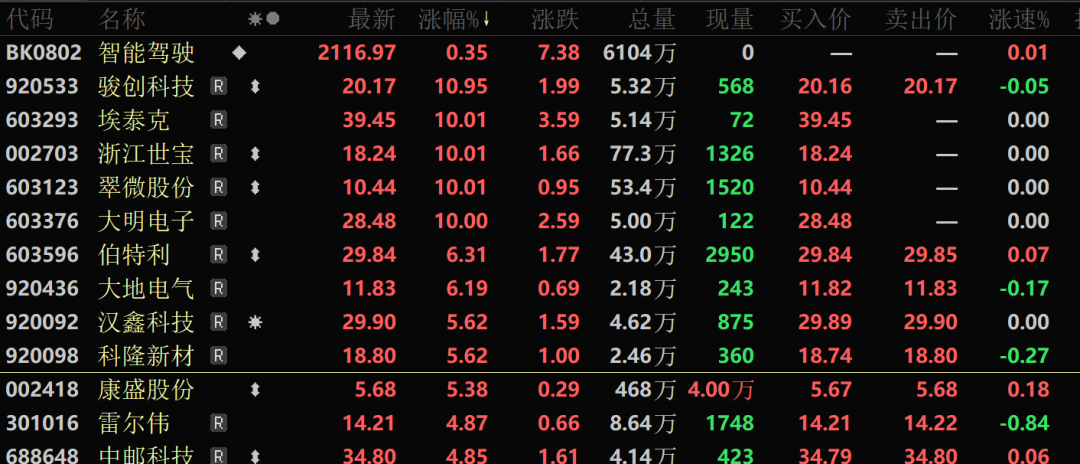The image size is (1080, 464).
Task: Click the -0.84 speed value
Action: tap(1024, 423)
